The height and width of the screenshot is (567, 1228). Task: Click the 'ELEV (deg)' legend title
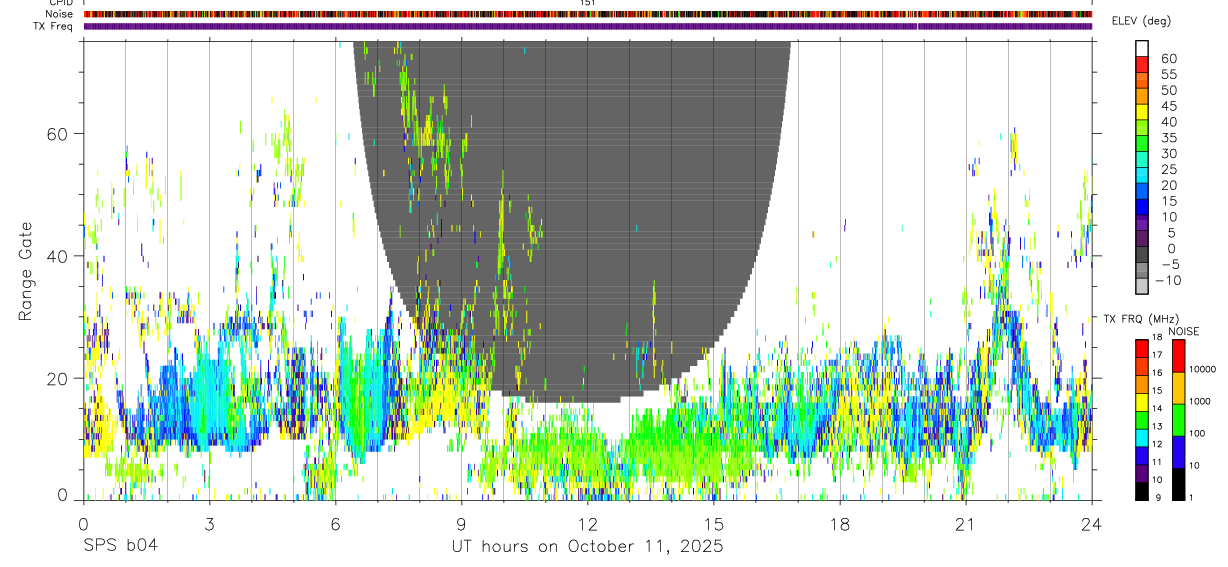[x=1141, y=21]
